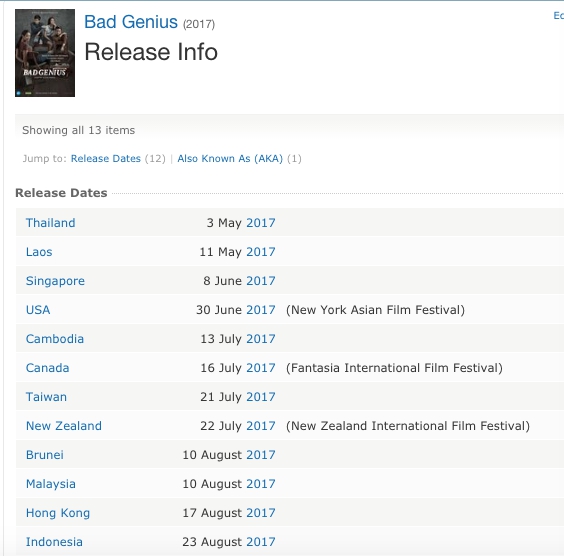This screenshot has width=564, height=556.
Task: Open the Brunei country link
Action: tap(45, 455)
